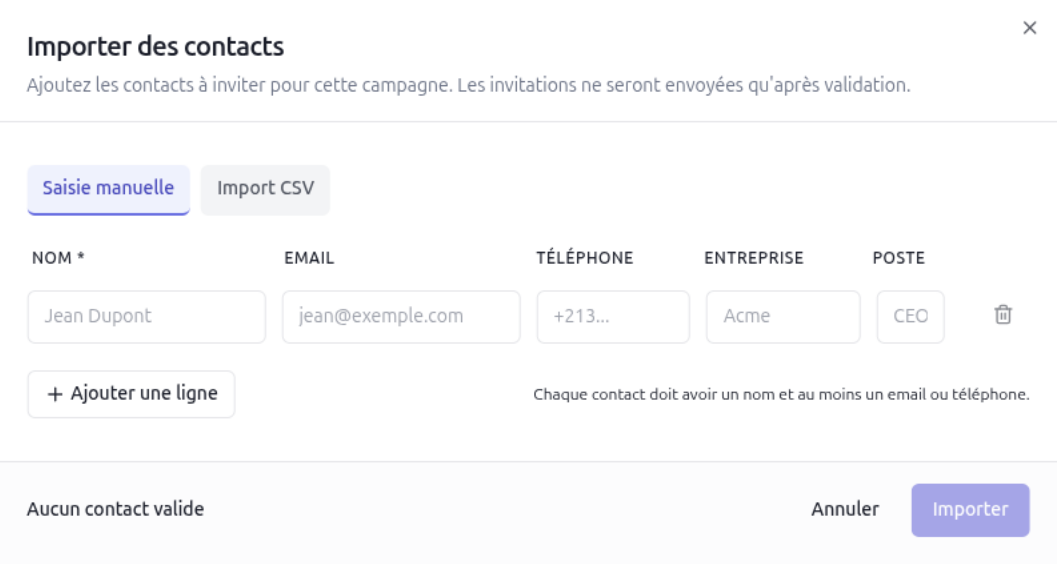Switch to the Saisie manuelle tab
Image resolution: width=1057 pixels, height=564 pixels.
tap(108, 188)
